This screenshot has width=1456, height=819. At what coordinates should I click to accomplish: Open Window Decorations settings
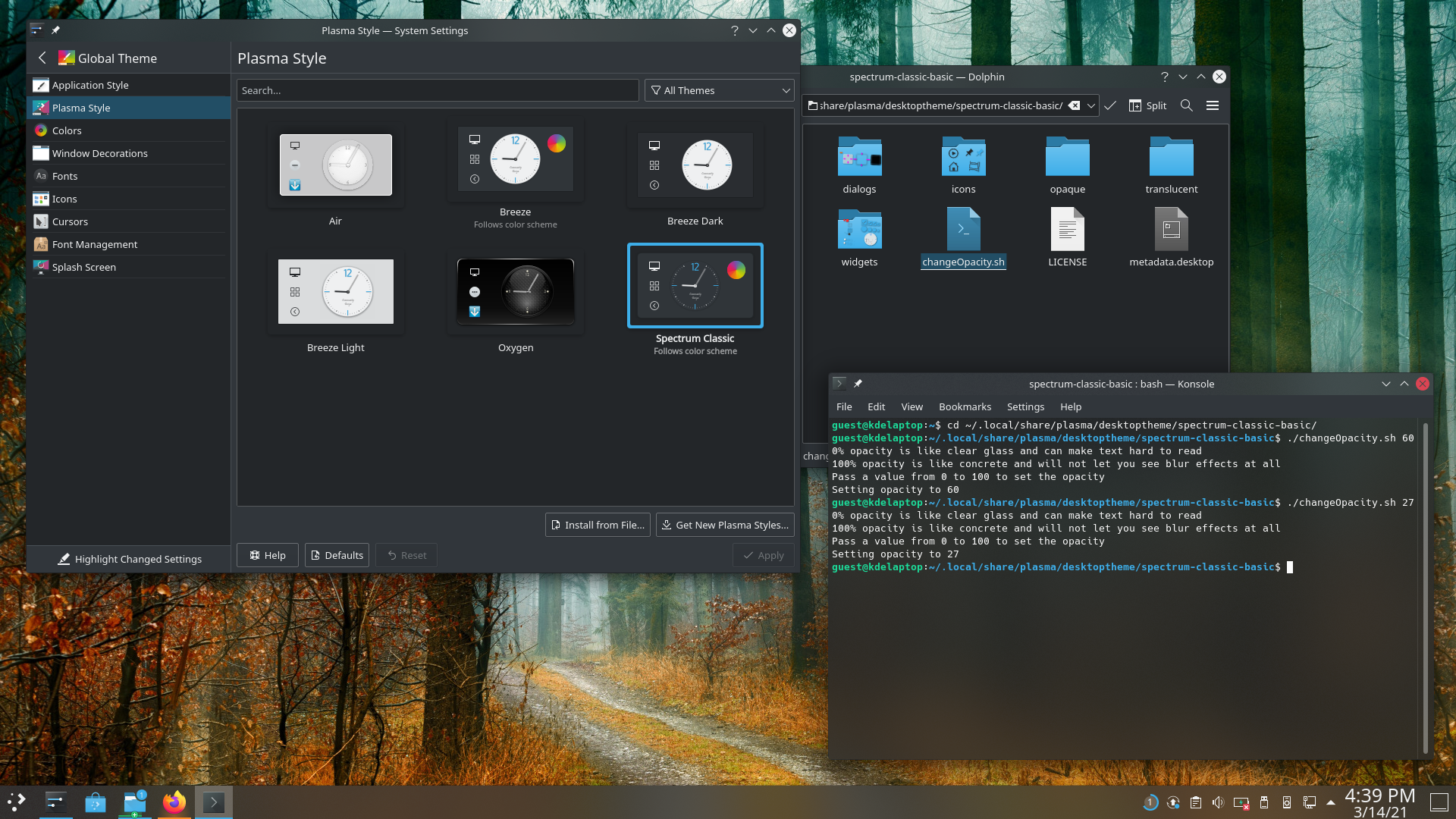click(x=128, y=153)
